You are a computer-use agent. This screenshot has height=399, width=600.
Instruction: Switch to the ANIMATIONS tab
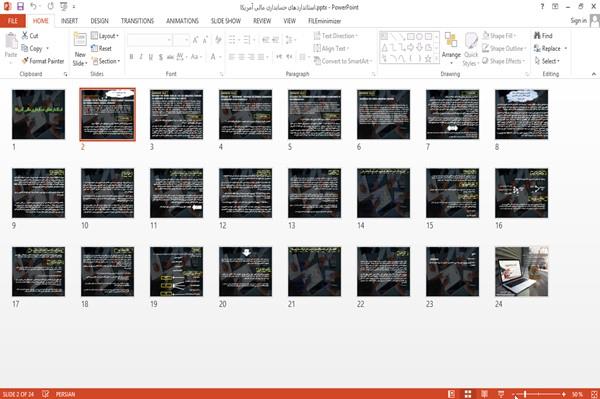(x=183, y=21)
